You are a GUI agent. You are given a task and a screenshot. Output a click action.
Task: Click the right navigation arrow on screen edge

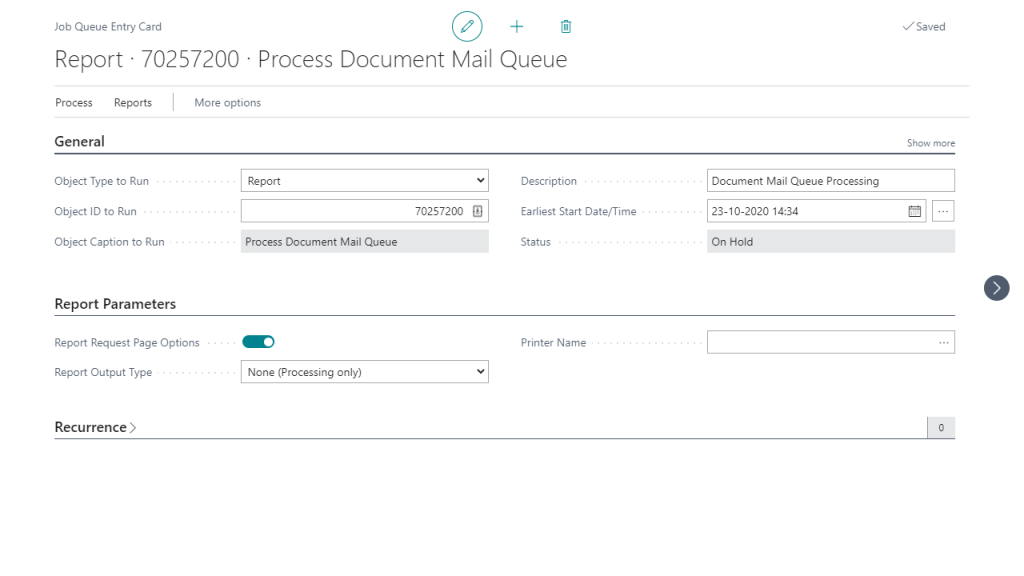pyautogui.click(x=996, y=288)
